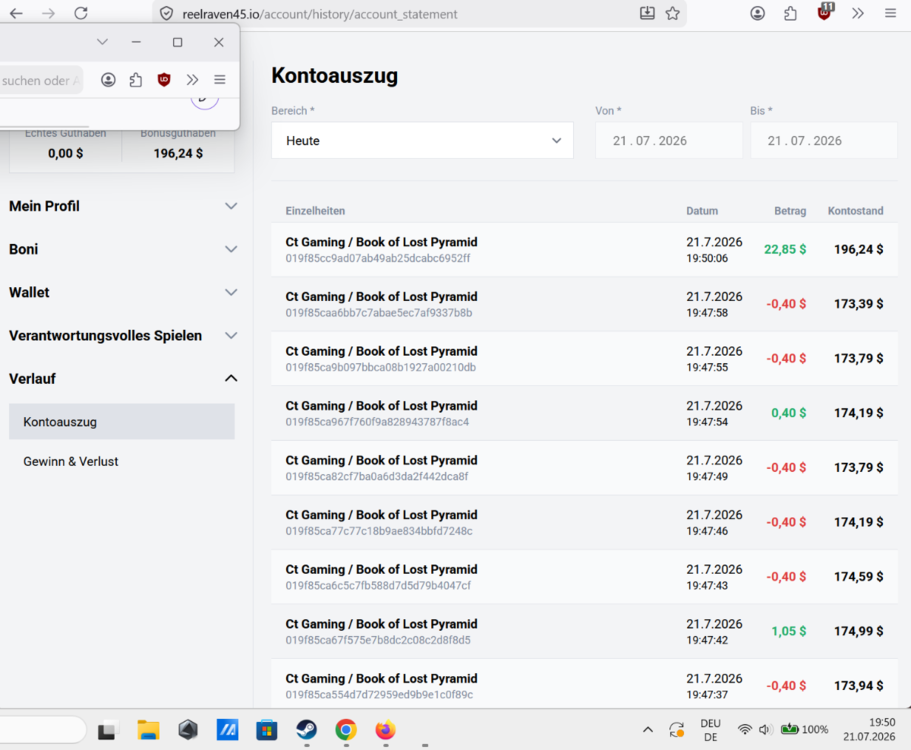911x750 pixels.
Task: Click transaction ID 019f85ca967f760f9a828943787f8ac4
Action: click(x=377, y=422)
